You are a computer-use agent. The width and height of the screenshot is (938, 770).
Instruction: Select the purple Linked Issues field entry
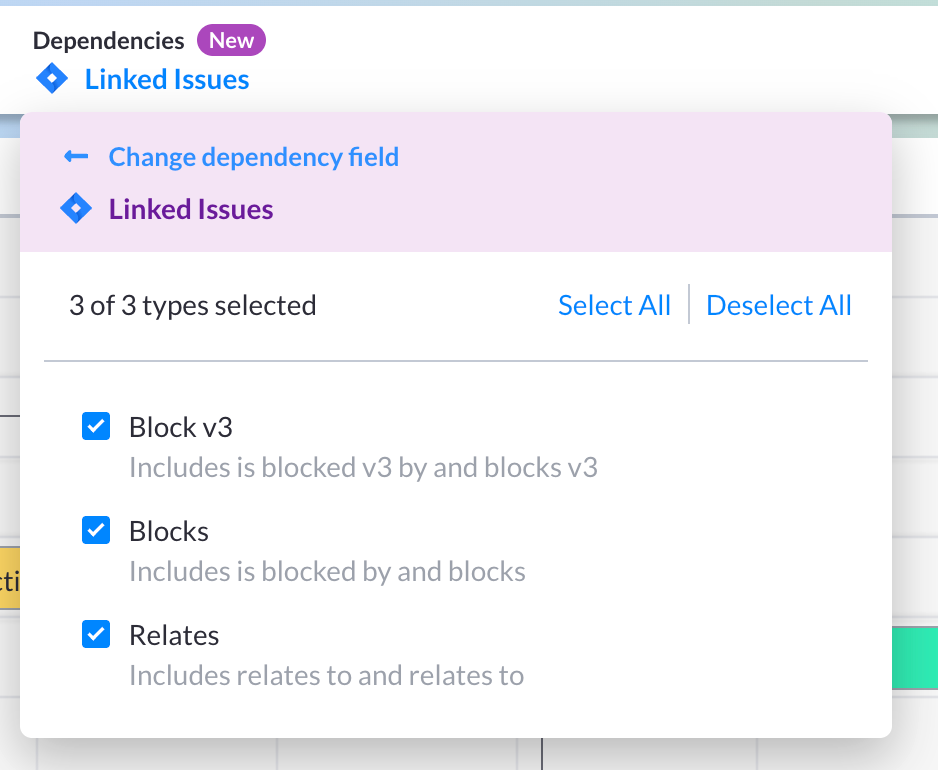[x=190, y=209]
